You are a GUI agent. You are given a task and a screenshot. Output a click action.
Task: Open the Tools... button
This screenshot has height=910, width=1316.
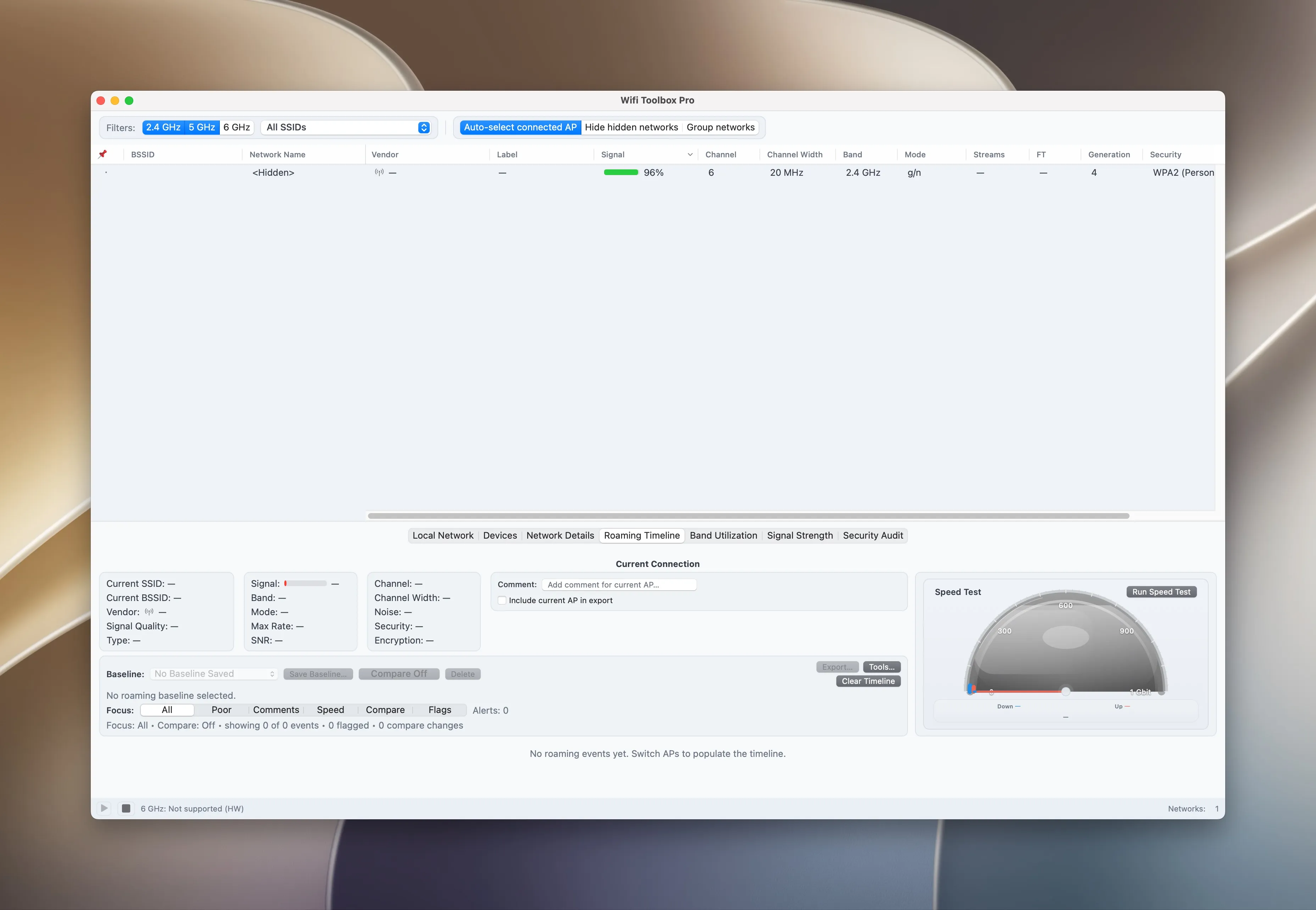click(881, 667)
